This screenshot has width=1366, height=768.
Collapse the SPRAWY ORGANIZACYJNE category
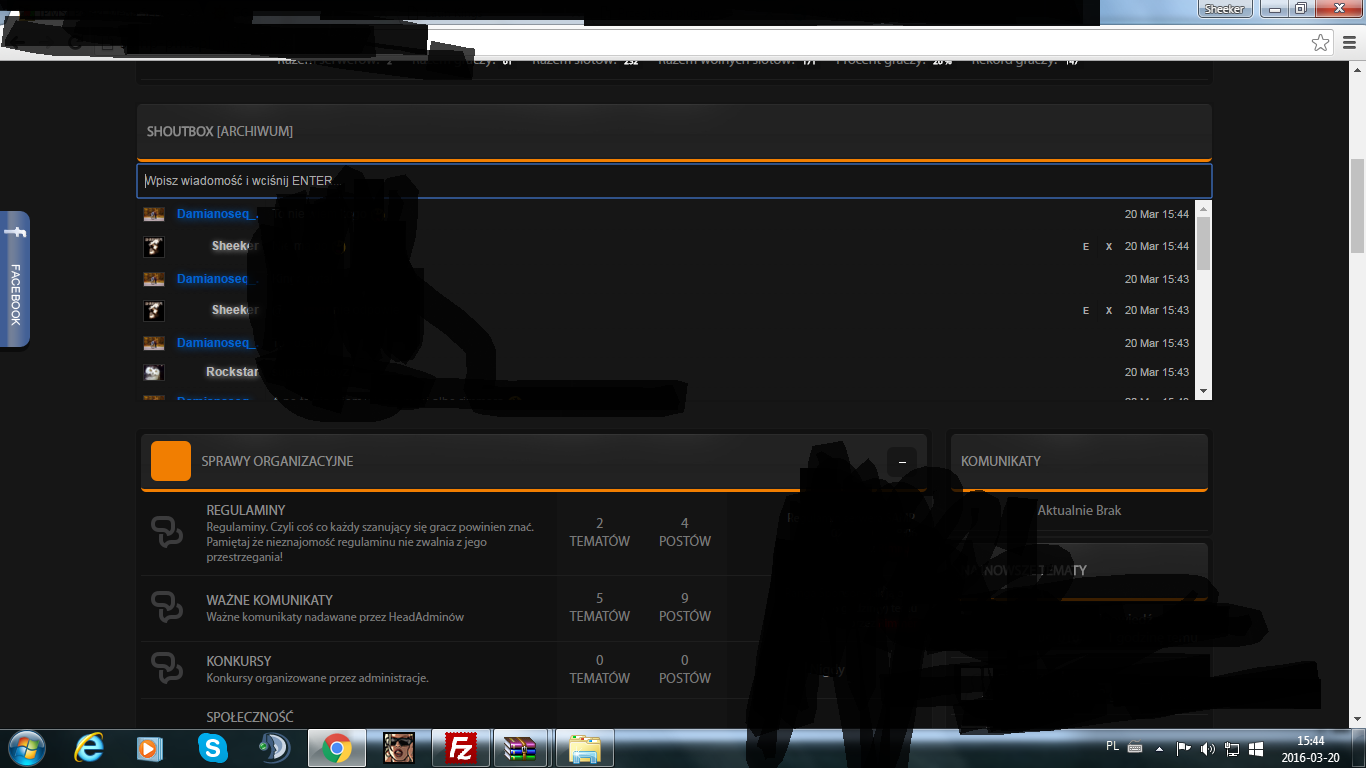[902, 462]
